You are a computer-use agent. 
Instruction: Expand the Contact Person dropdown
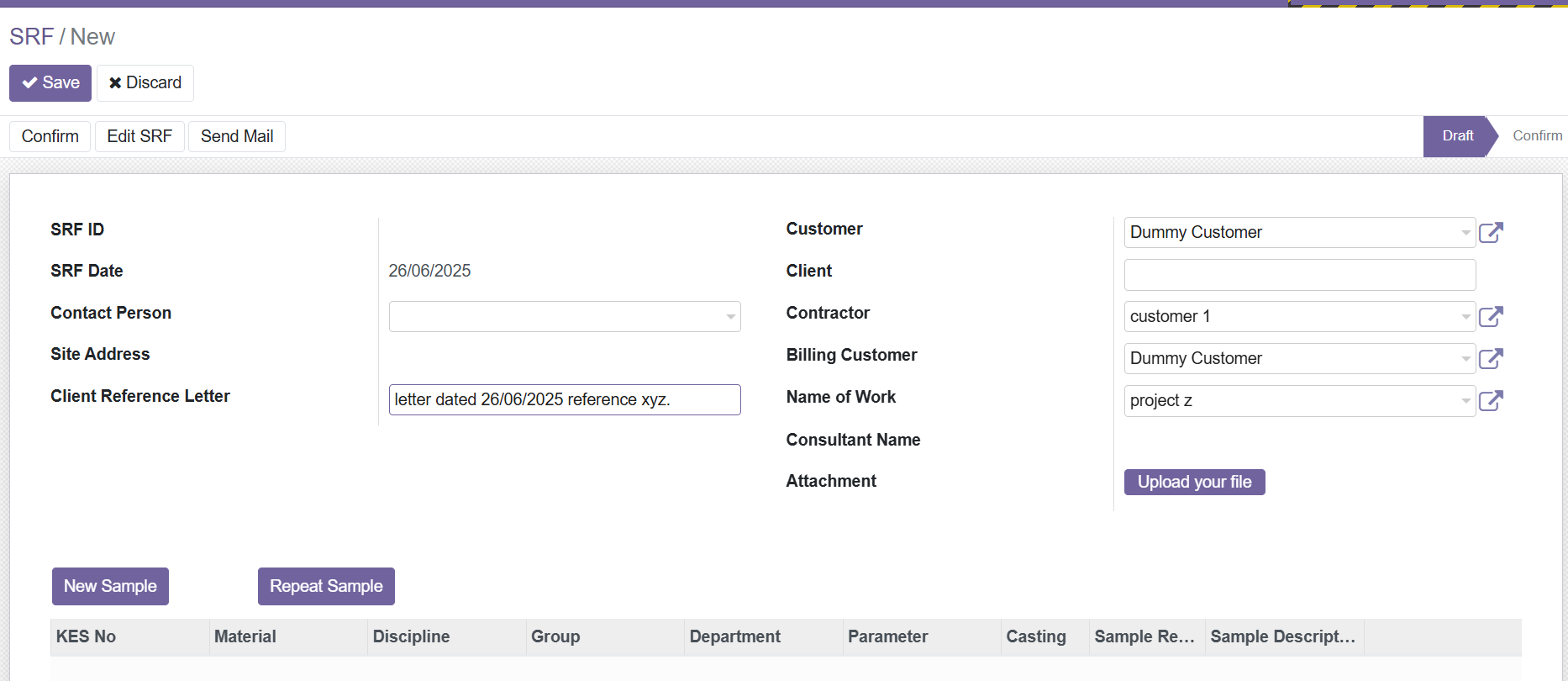[730, 317]
